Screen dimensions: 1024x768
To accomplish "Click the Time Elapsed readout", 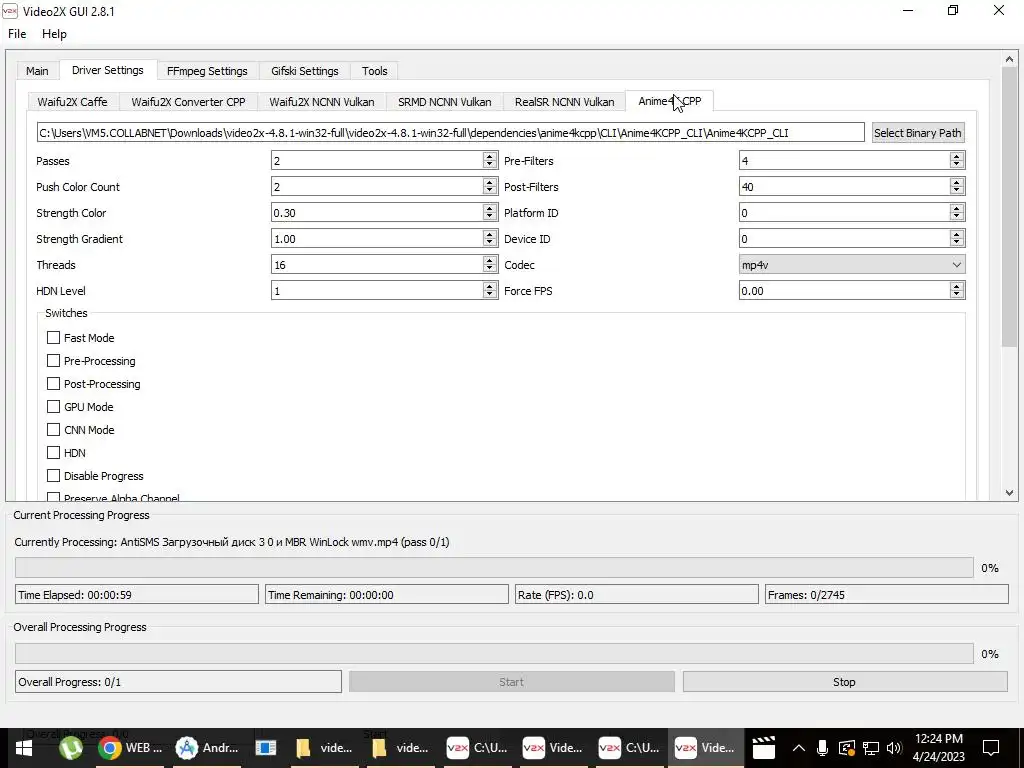I will [x=136, y=594].
